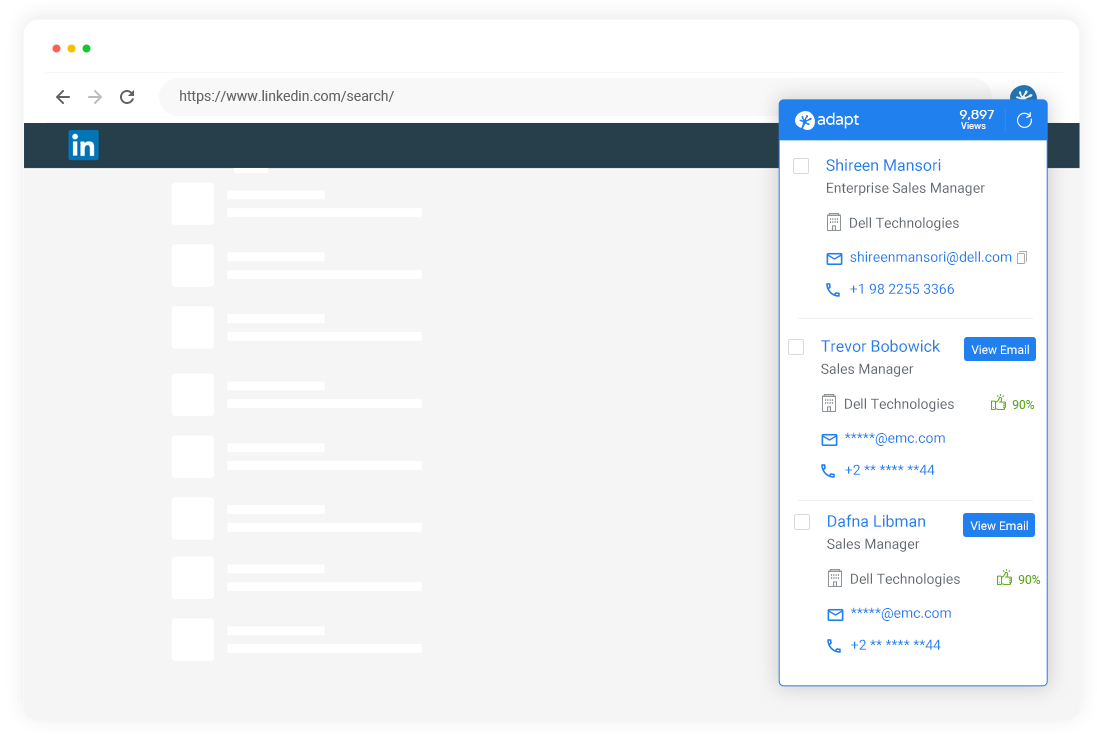Click the LinkedIn logo
Image resolution: width=1097 pixels, height=745 pixels.
coord(83,145)
